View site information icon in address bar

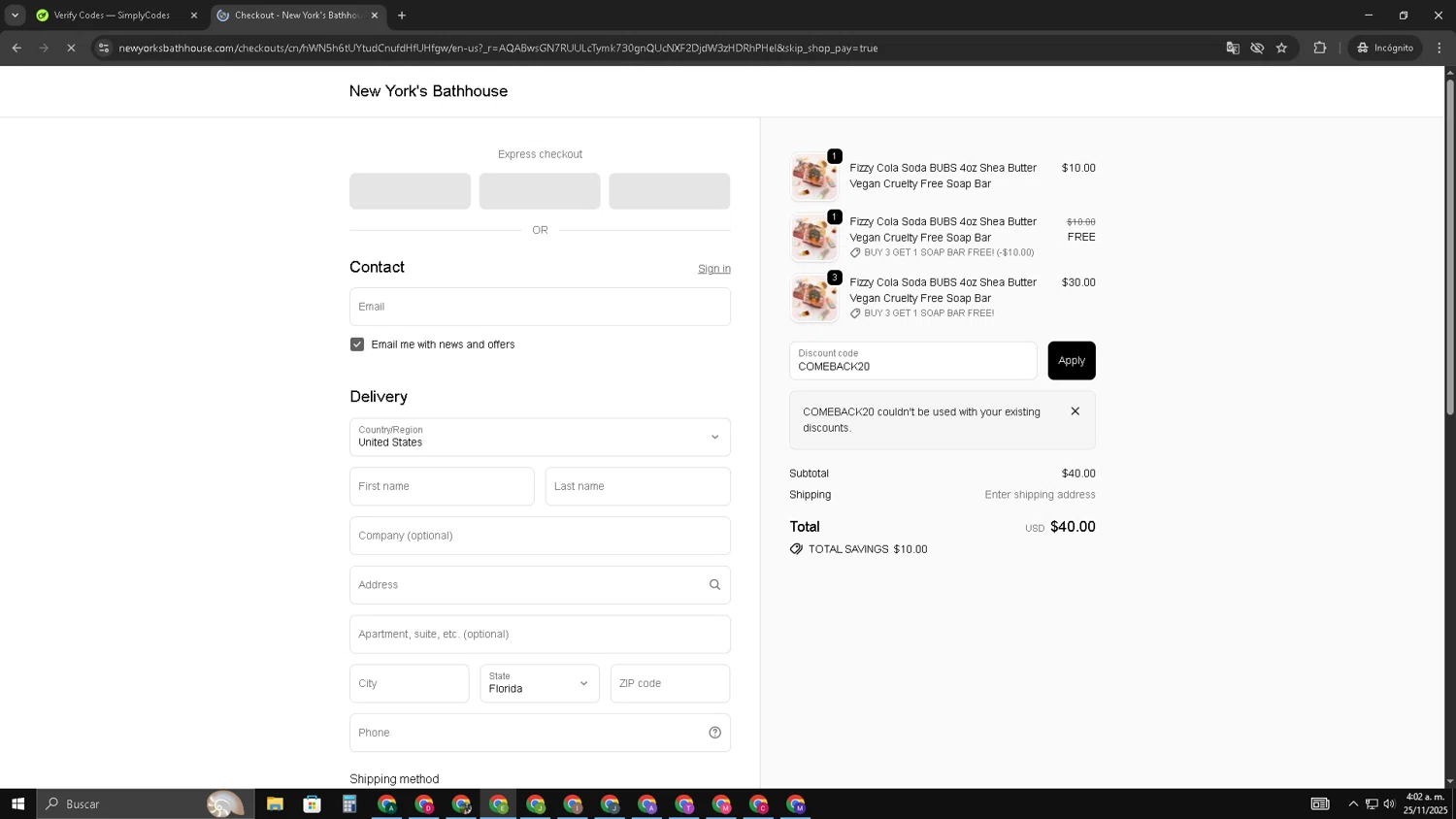[104, 48]
